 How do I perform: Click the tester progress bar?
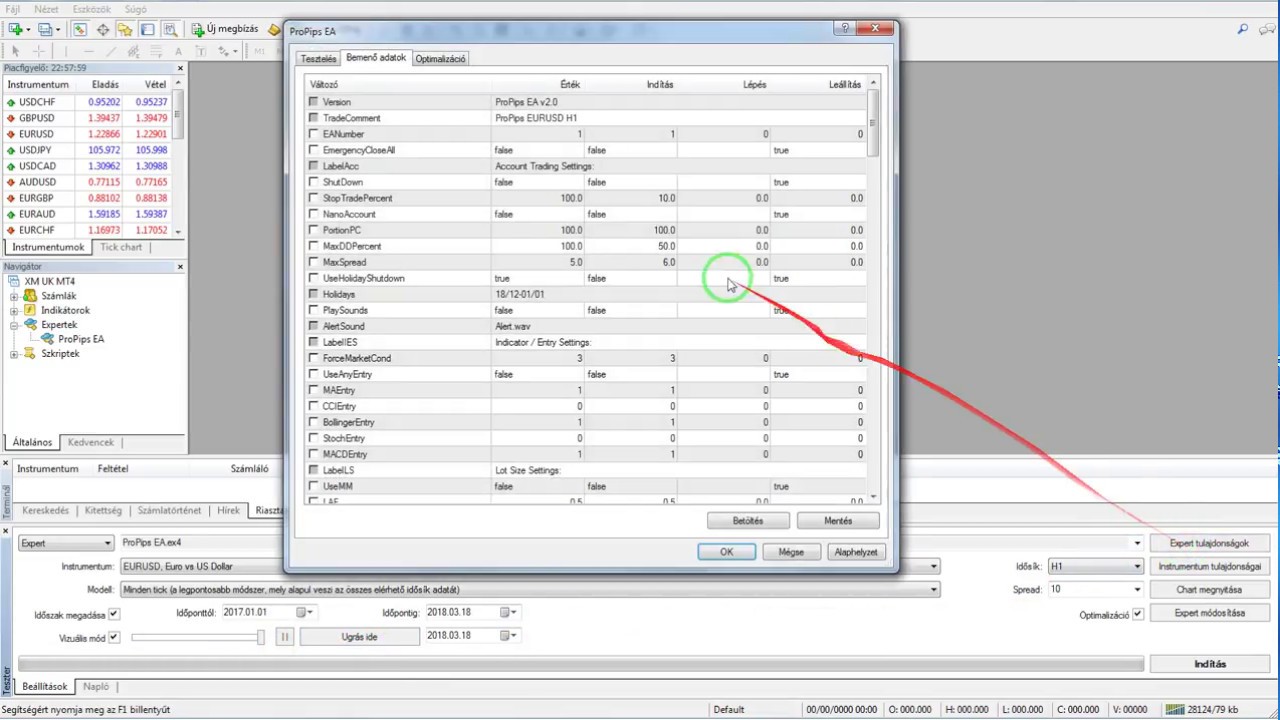click(x=580, y=664)
